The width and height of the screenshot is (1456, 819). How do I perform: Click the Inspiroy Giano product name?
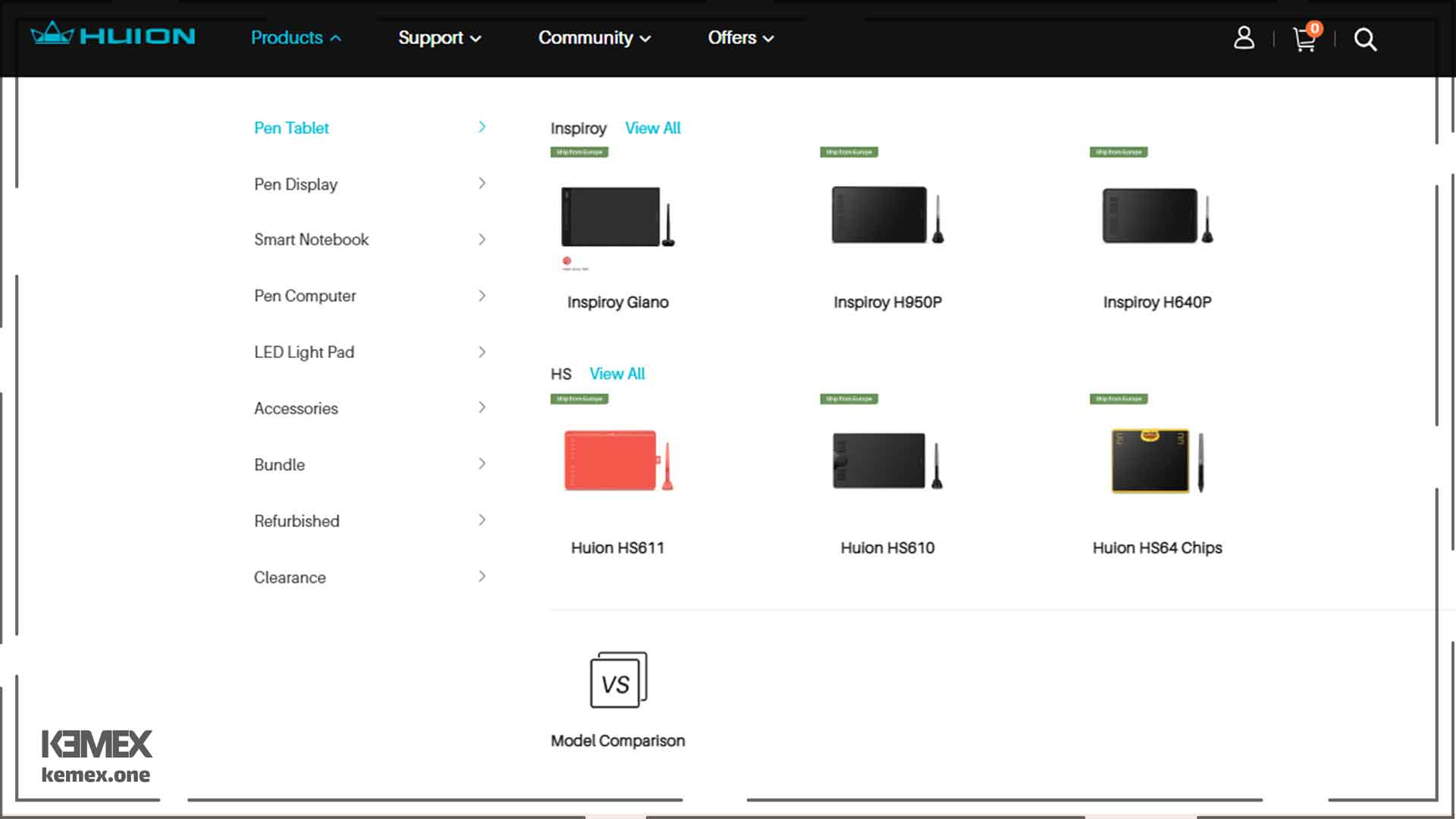618,303
